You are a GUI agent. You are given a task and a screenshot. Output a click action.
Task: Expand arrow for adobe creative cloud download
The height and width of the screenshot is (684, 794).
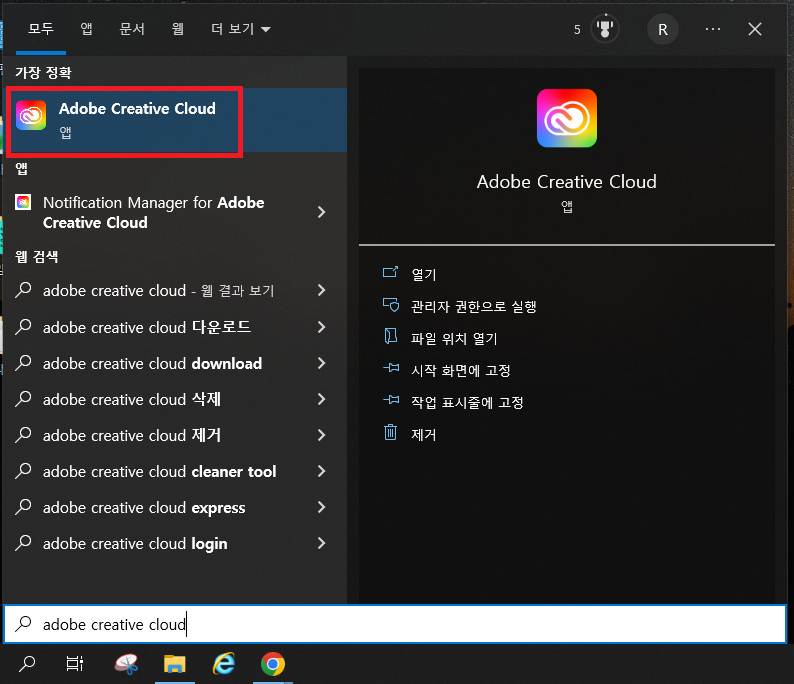[321, 363]
